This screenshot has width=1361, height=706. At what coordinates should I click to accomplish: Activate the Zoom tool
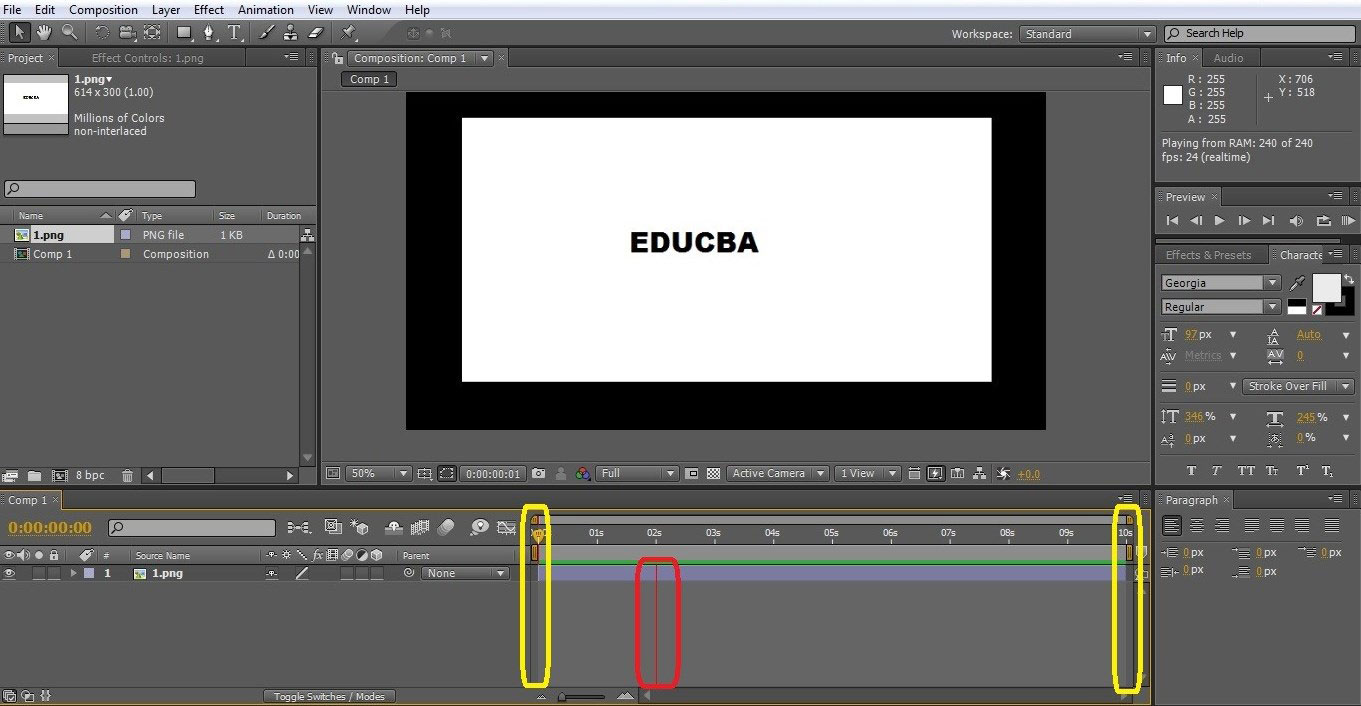68,32
